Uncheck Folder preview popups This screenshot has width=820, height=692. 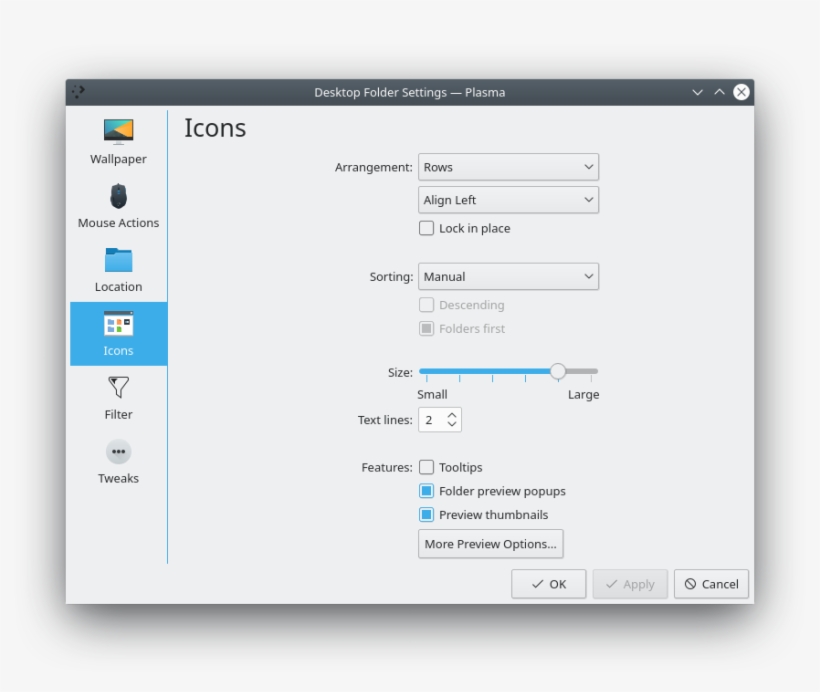[x=427, y=491]
